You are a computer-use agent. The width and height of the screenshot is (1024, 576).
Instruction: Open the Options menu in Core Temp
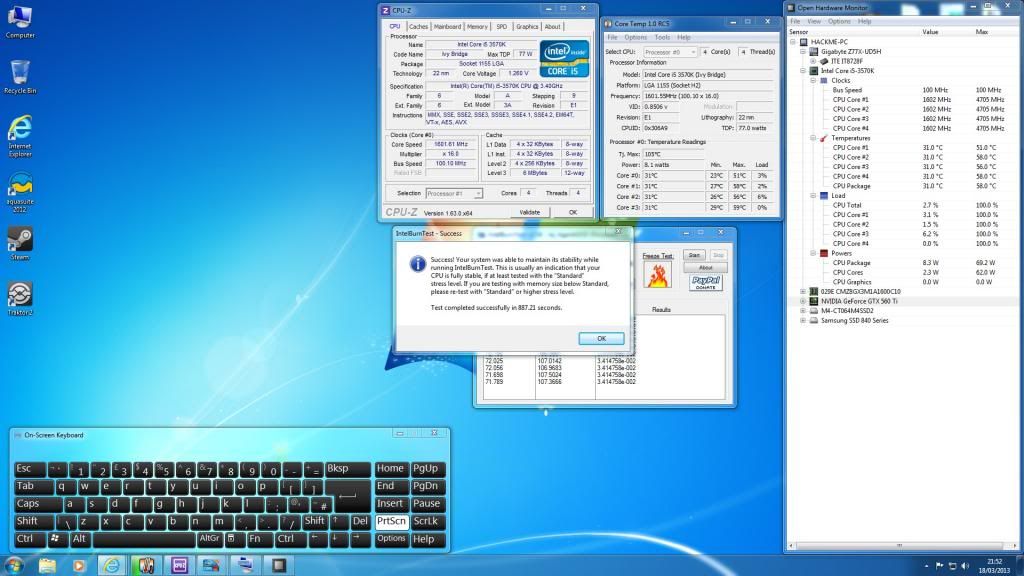(635, 38)
